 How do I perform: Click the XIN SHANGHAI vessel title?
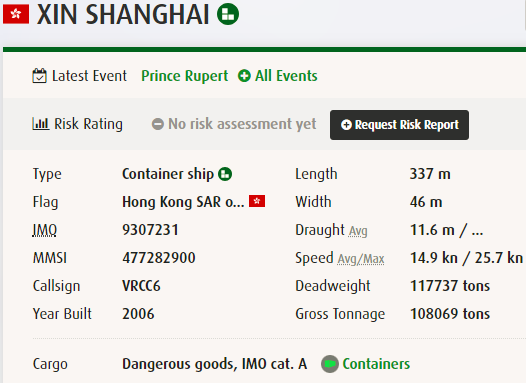coord(123,15)
